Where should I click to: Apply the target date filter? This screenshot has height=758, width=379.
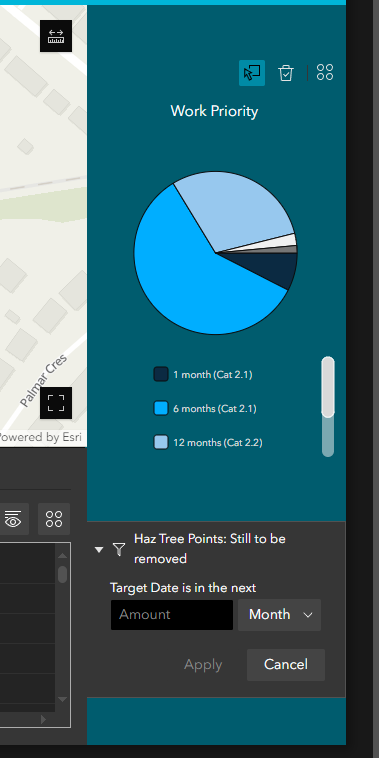pos(203,665)
